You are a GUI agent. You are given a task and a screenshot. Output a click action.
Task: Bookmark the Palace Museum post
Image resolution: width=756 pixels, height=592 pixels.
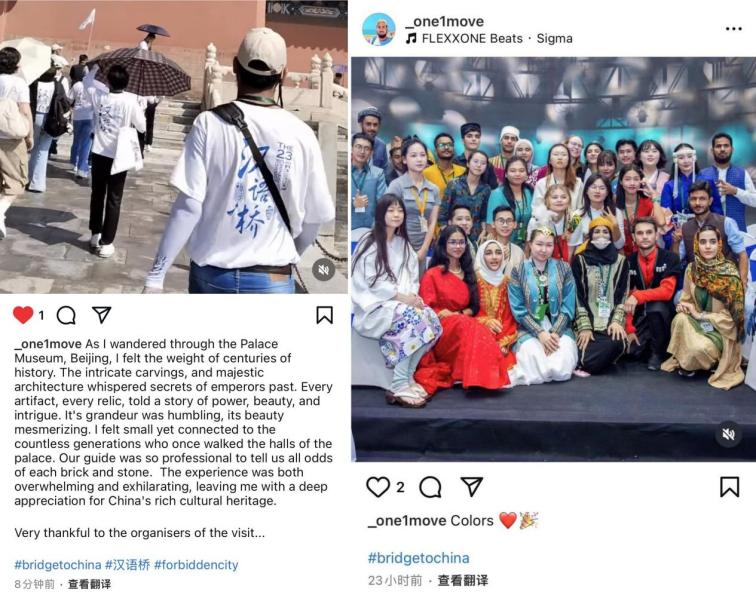(x=324, y=315)
